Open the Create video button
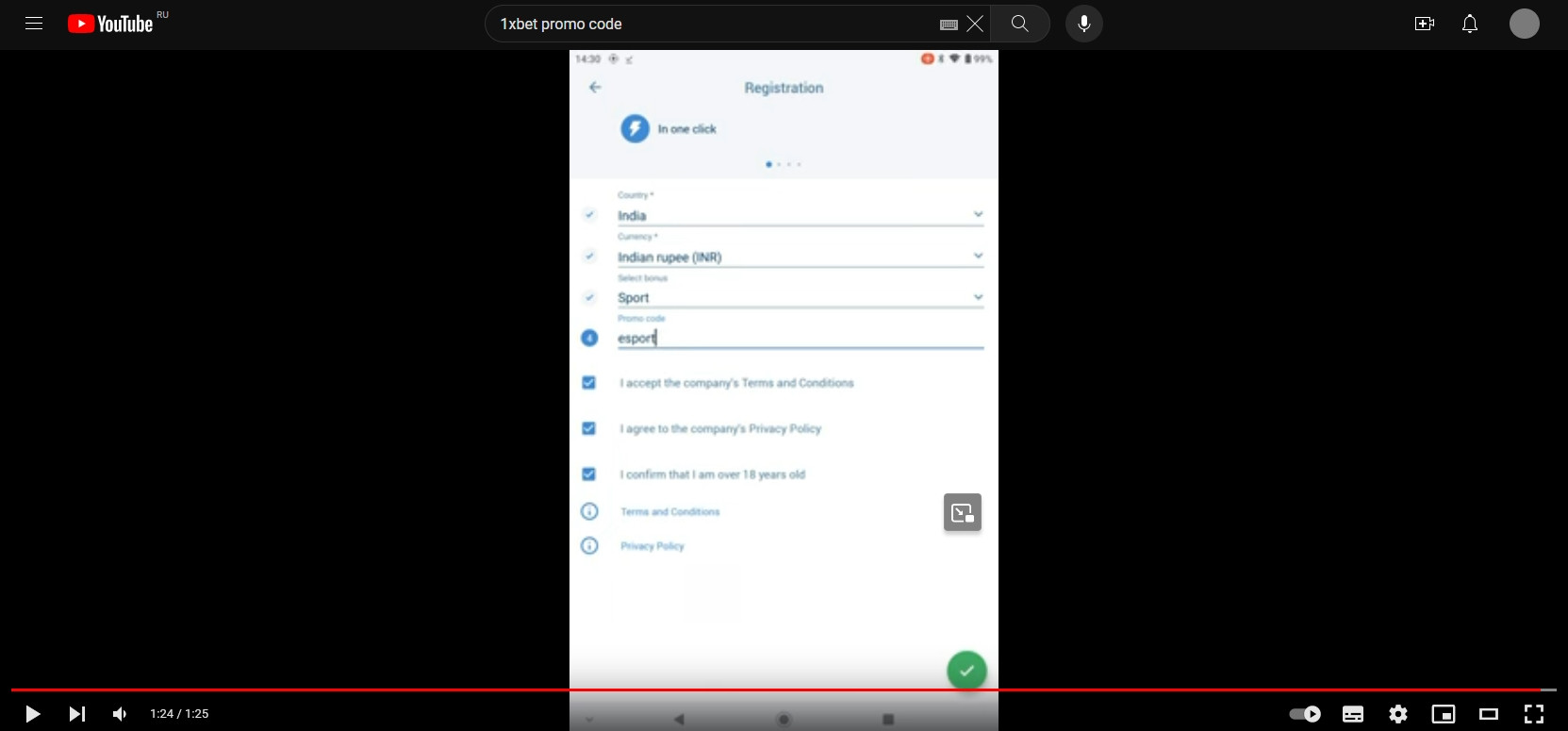The image size is (1568, 731). tap(1425, 24)
